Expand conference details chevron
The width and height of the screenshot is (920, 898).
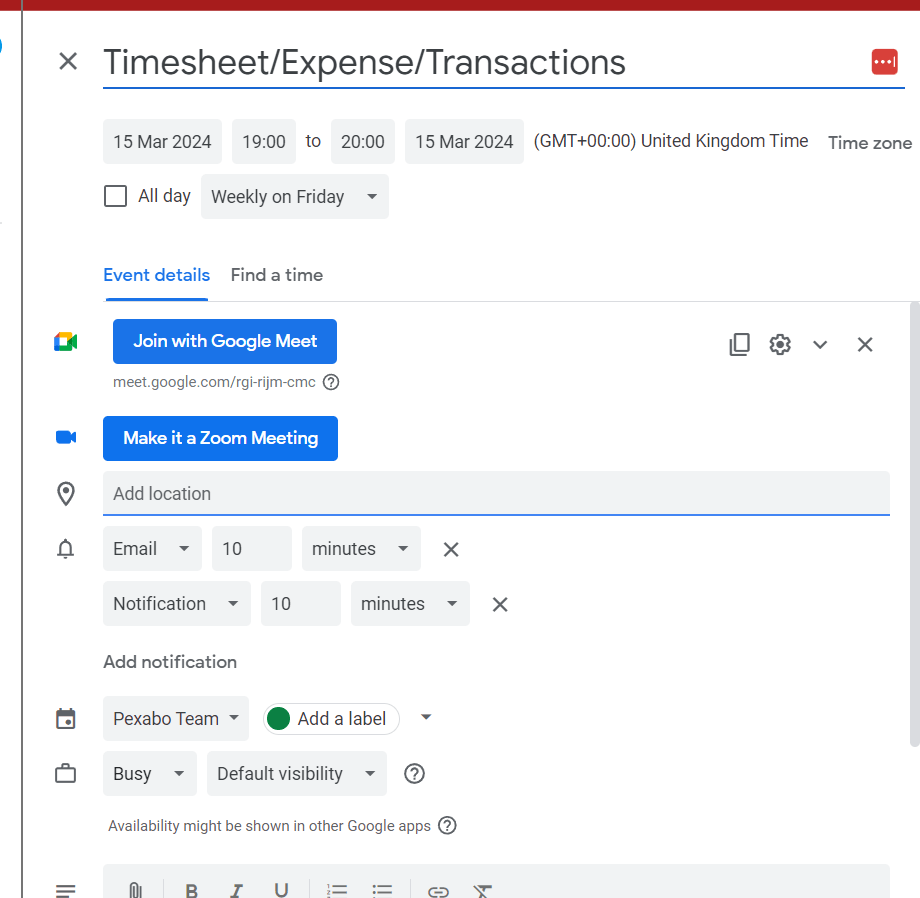click(x=820, y=344)
